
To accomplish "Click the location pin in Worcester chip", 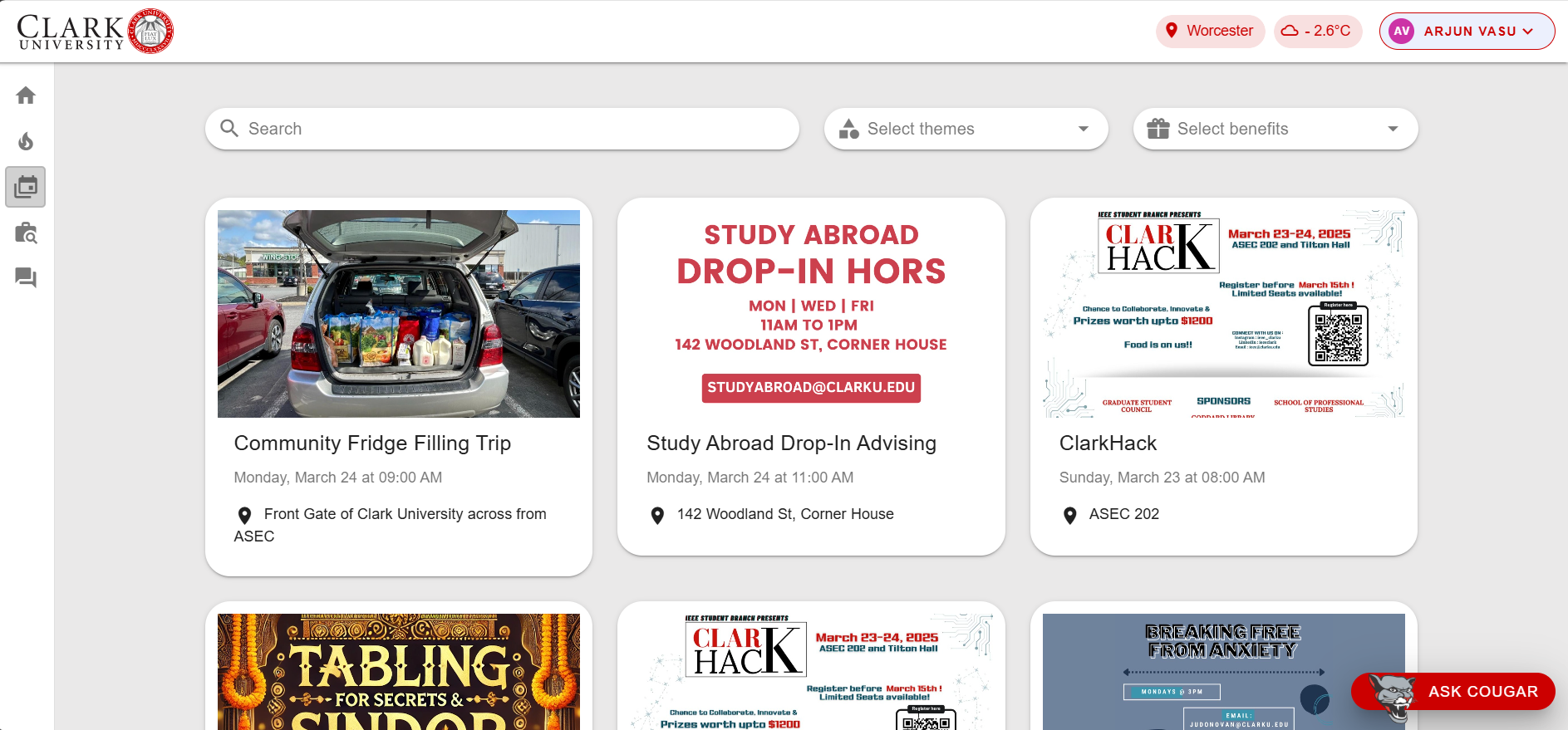I will [x=1172, y=31].
